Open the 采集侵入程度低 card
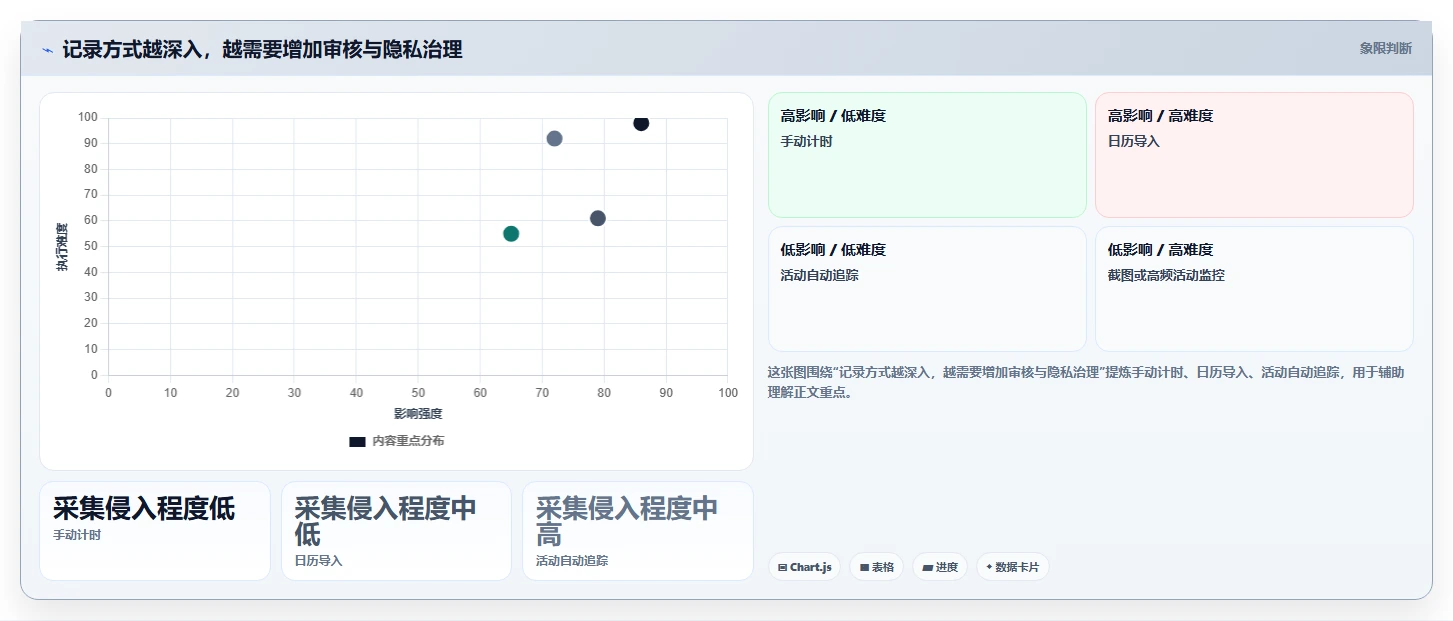This screenshot has height=621, width=1453. (x=155, y=531)
